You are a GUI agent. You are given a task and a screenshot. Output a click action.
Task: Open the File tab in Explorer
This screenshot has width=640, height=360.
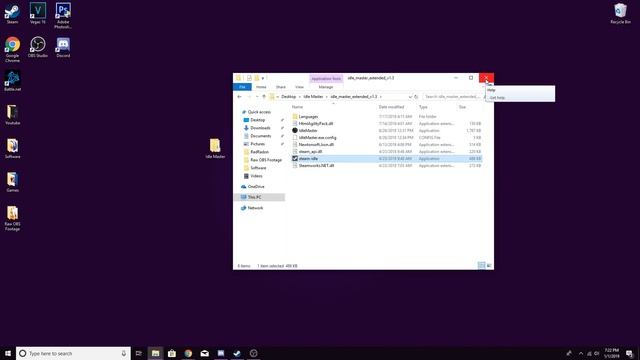242,87
